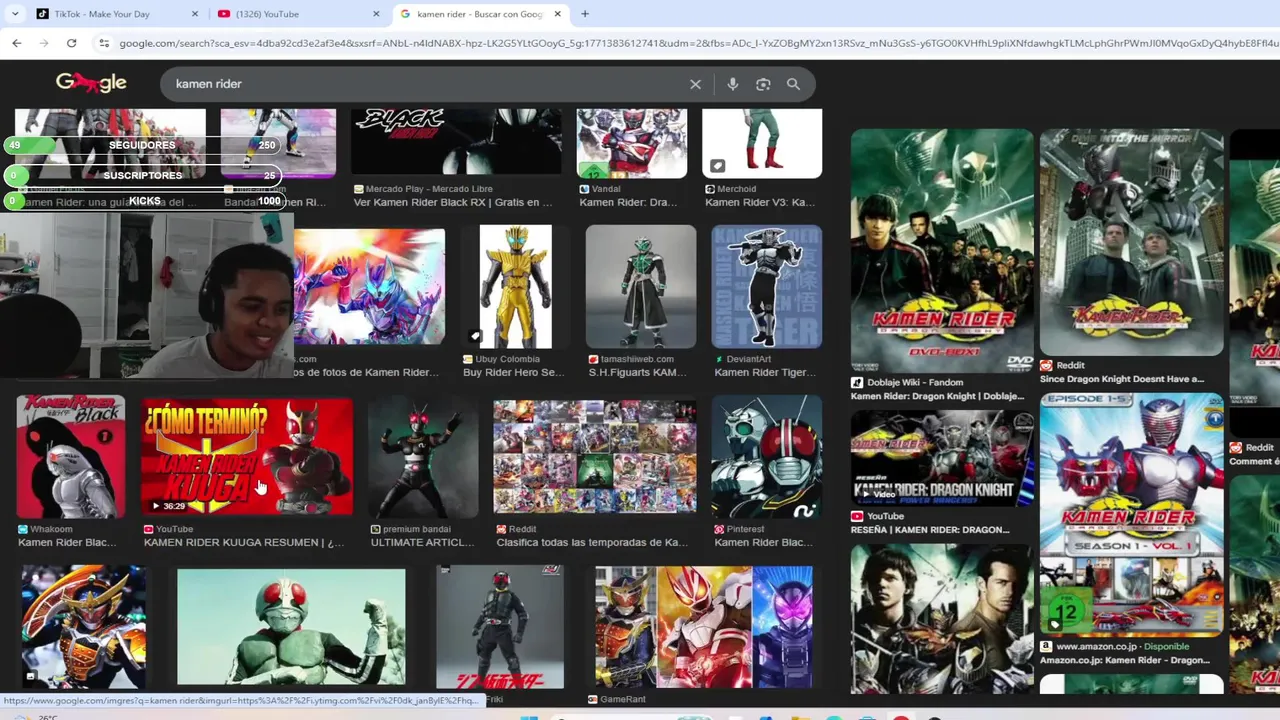Image resolution: width=1280 pixels, height=720 pixels.
Task: Open Pinterest Kamen Rider Blac... link
Action: (x=764, y=536)
